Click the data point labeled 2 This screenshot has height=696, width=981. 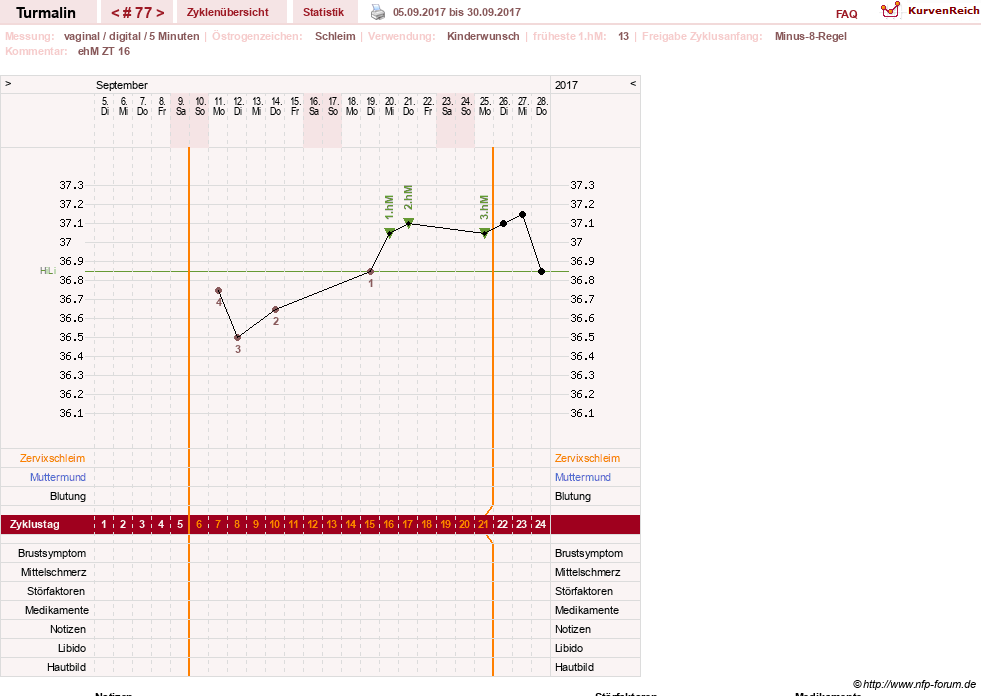point(275,309)
